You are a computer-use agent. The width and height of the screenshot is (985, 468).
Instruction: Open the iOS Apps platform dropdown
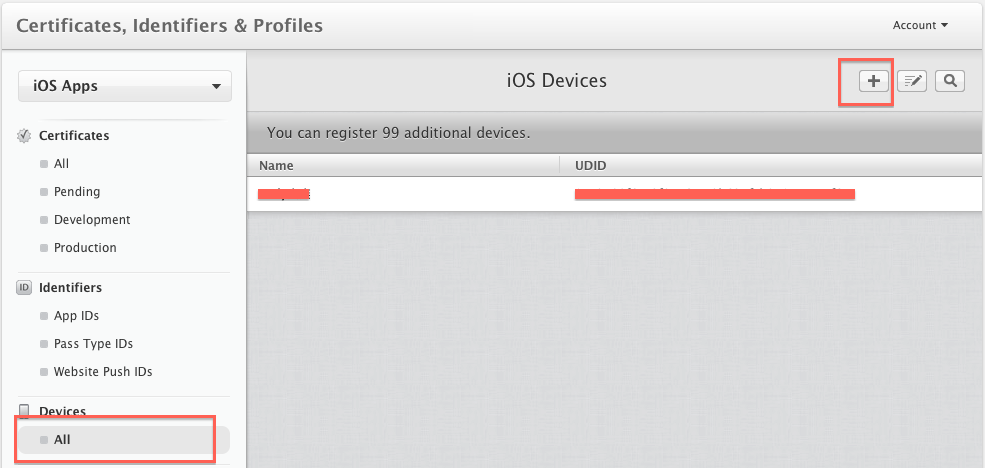(125, 86)
